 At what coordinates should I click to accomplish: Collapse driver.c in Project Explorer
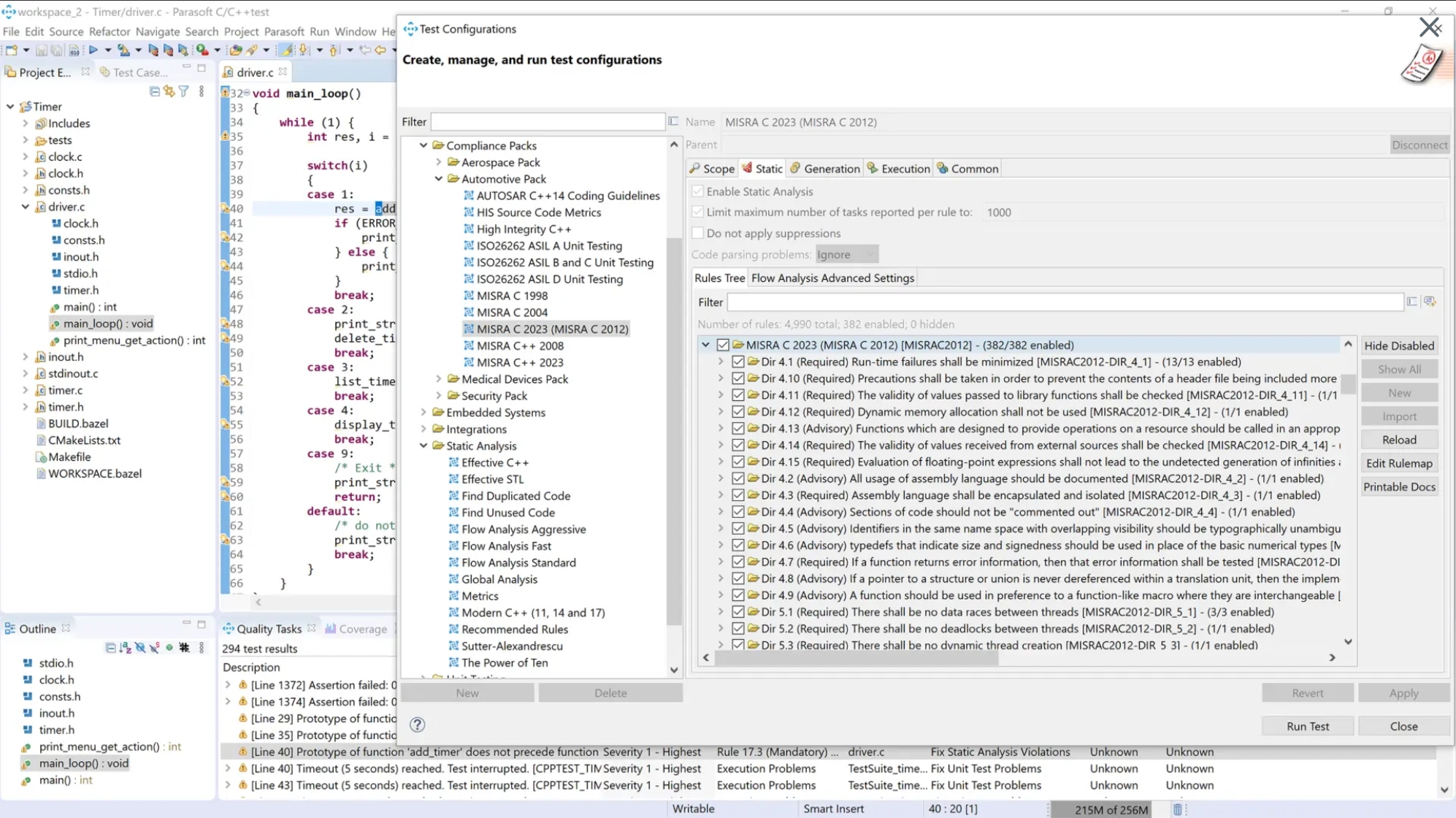(x=26, y=207)
